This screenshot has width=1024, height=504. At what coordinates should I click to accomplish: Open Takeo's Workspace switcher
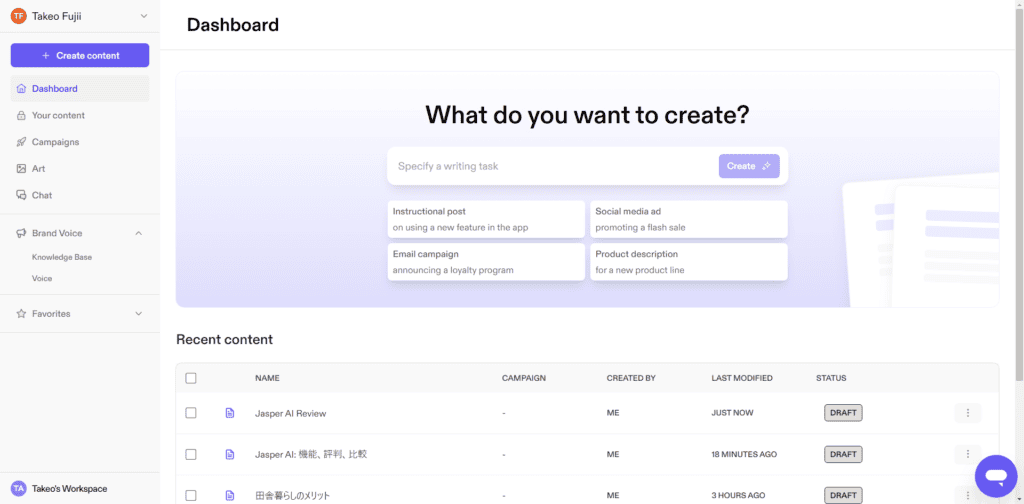[x=80, y=488]
